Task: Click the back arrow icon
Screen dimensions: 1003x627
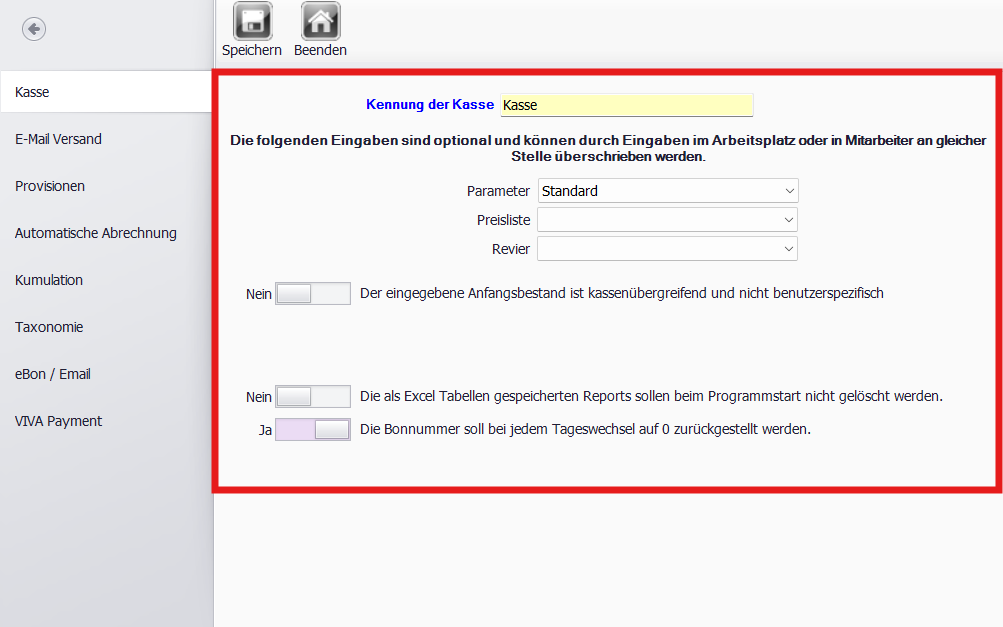Action: (x=34, y=29)
